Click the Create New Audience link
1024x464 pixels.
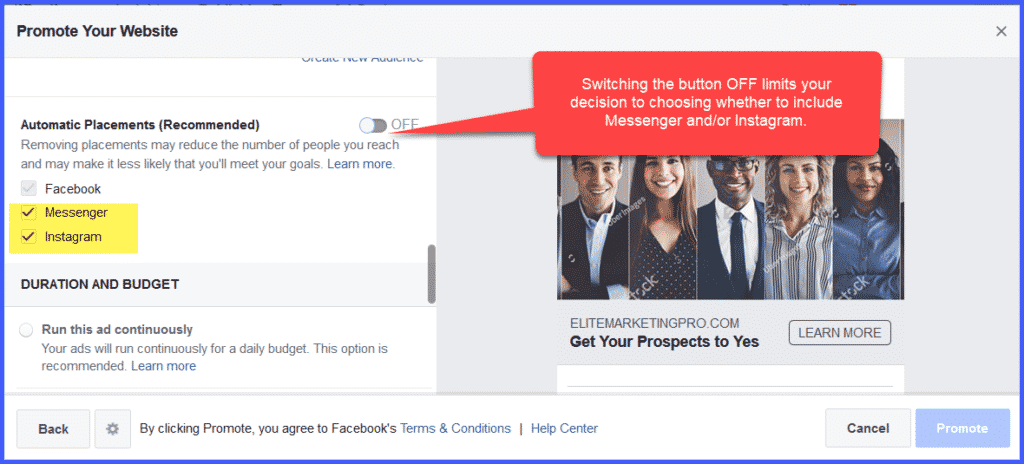pyautogui.click(x=362, y=58)
